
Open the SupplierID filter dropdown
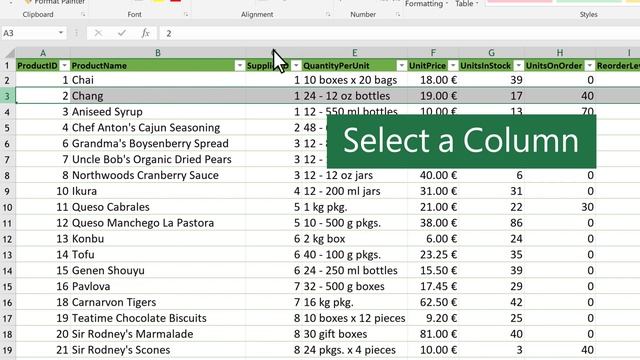point(296,66)
